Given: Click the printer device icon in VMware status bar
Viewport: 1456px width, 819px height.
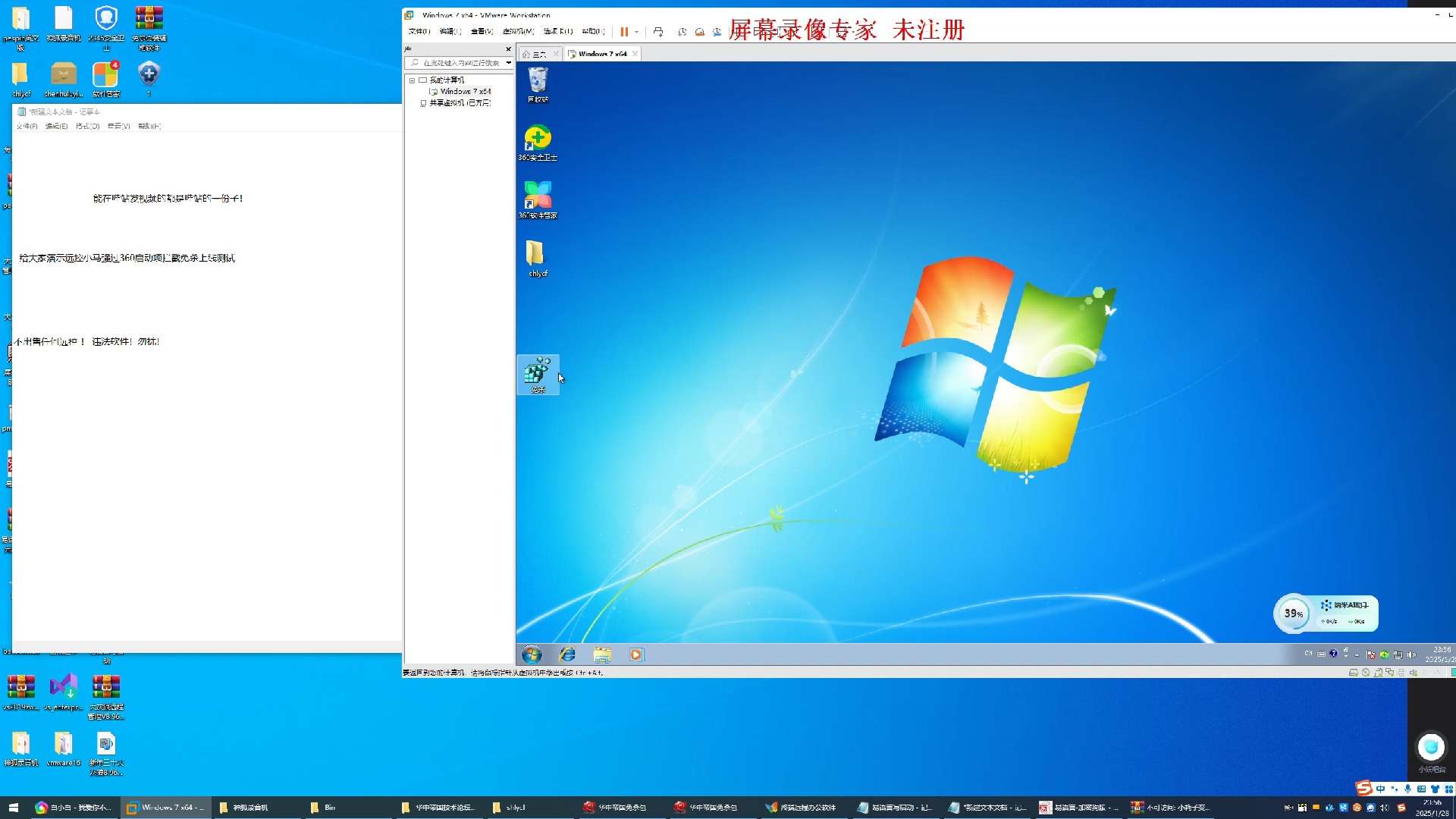Looking at the screenshot, I should [x=1401, y=673].
